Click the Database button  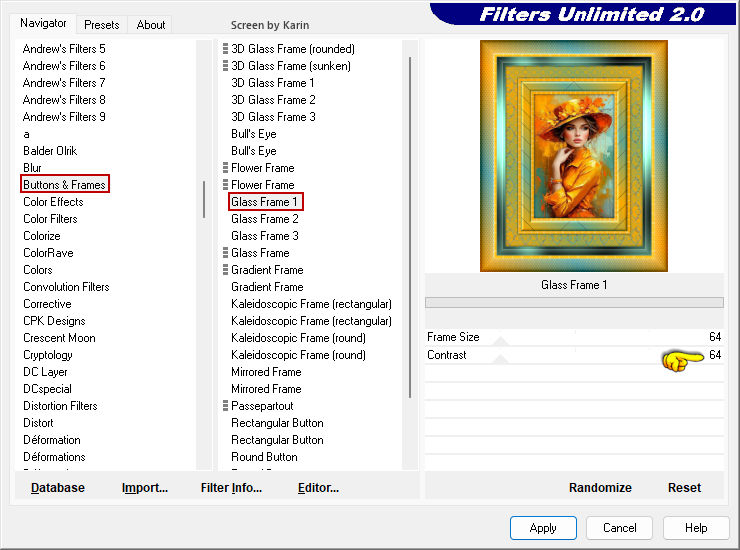pyautogui.click(x=58, y=488)
